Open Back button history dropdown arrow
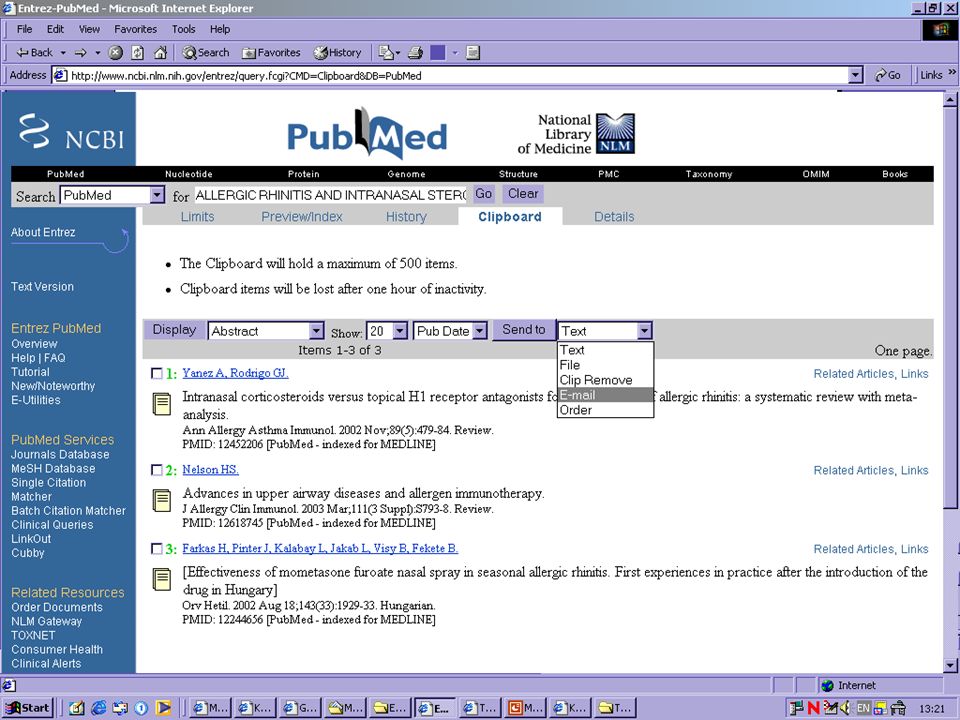Viewport: 960px width, 720px height. 63,53
